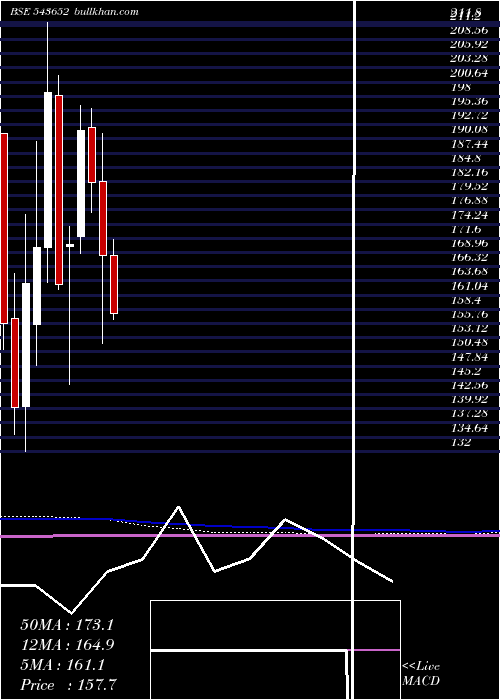Click the 198 price axis label
This screenshot has height=700, width=500.
coord(461,87)
